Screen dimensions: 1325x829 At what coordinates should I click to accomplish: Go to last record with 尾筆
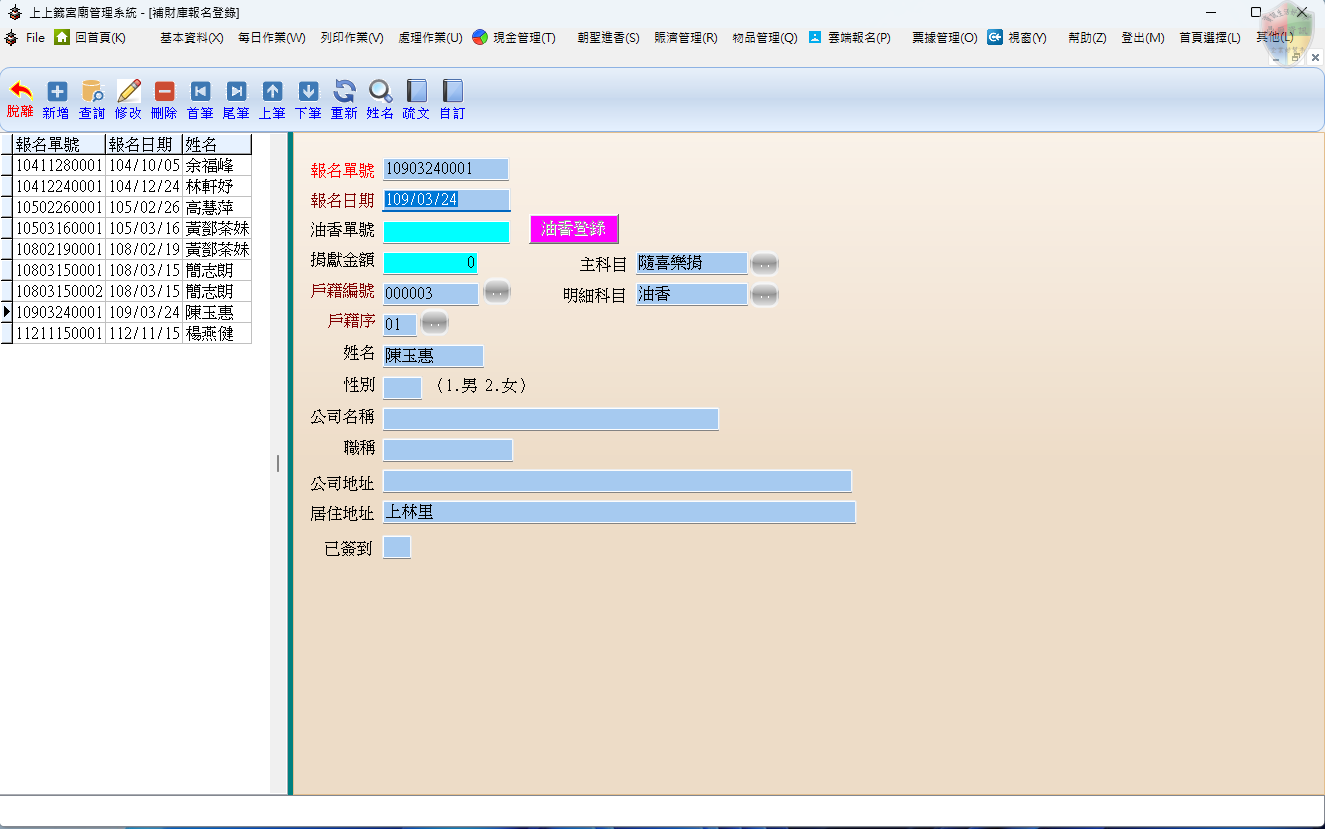pyautogui.click(x=236, y=98)
